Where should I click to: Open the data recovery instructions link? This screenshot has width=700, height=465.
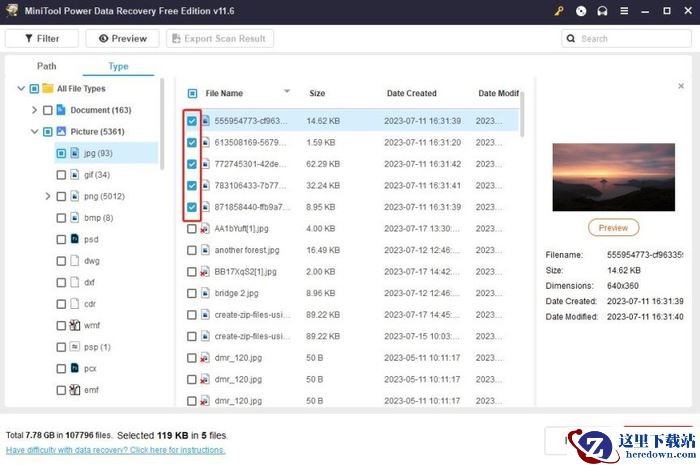pyautogui.click(x=116, y=450)
